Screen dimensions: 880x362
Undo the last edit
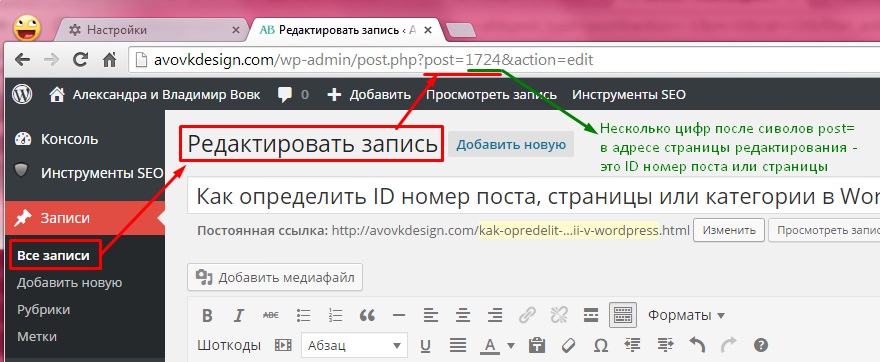coord(697,345)
